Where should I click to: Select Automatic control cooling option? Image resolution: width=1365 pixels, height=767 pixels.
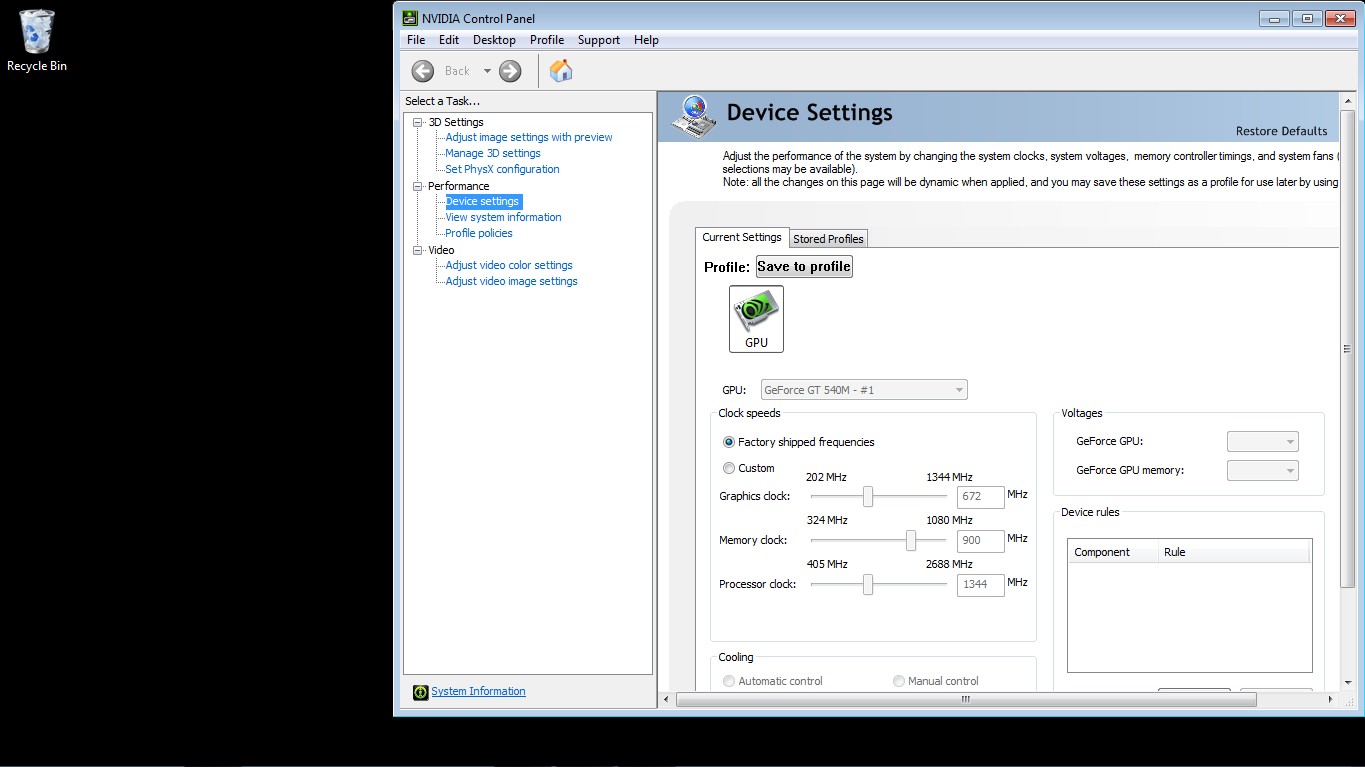[772, 681]
